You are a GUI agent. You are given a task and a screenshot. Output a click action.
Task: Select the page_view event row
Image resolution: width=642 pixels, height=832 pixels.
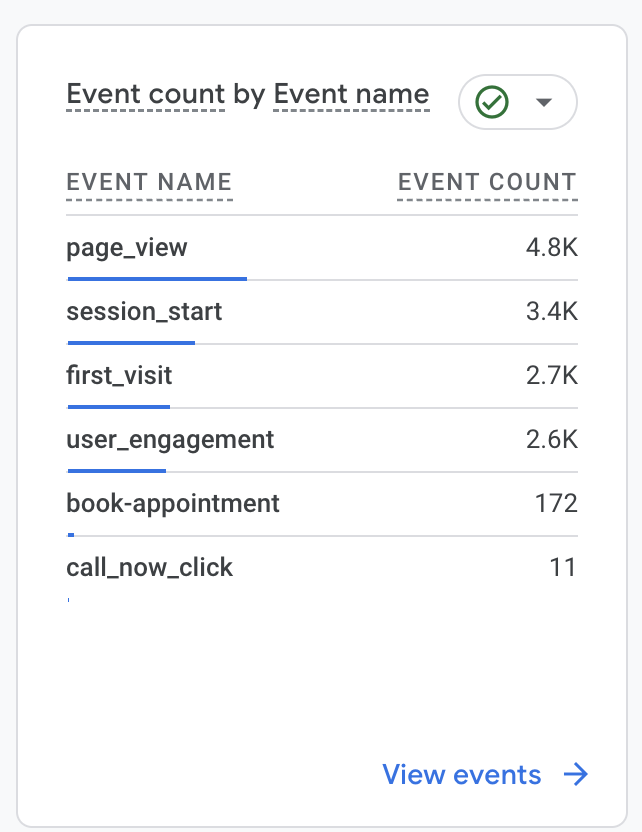coord(127,247)
